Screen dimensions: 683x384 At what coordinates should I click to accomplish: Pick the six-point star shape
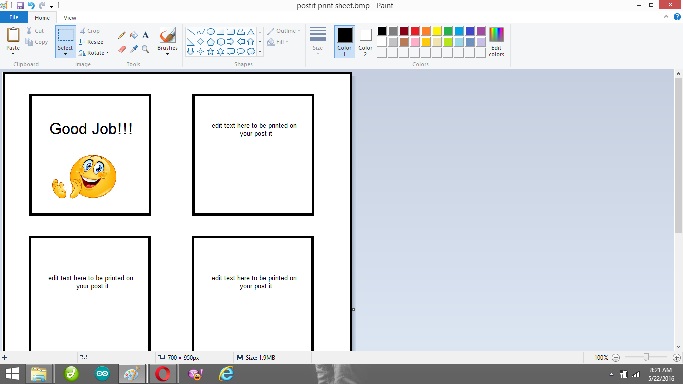(x=221, y=51)
